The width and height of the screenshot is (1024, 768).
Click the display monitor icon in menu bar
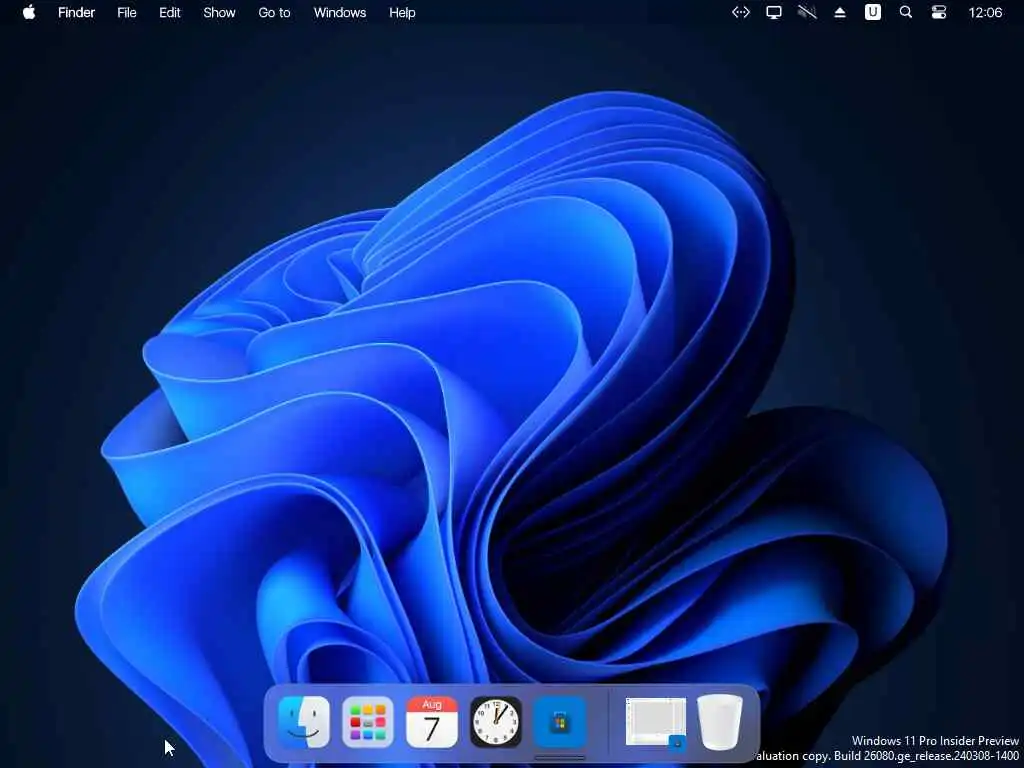tap(774, 12)
